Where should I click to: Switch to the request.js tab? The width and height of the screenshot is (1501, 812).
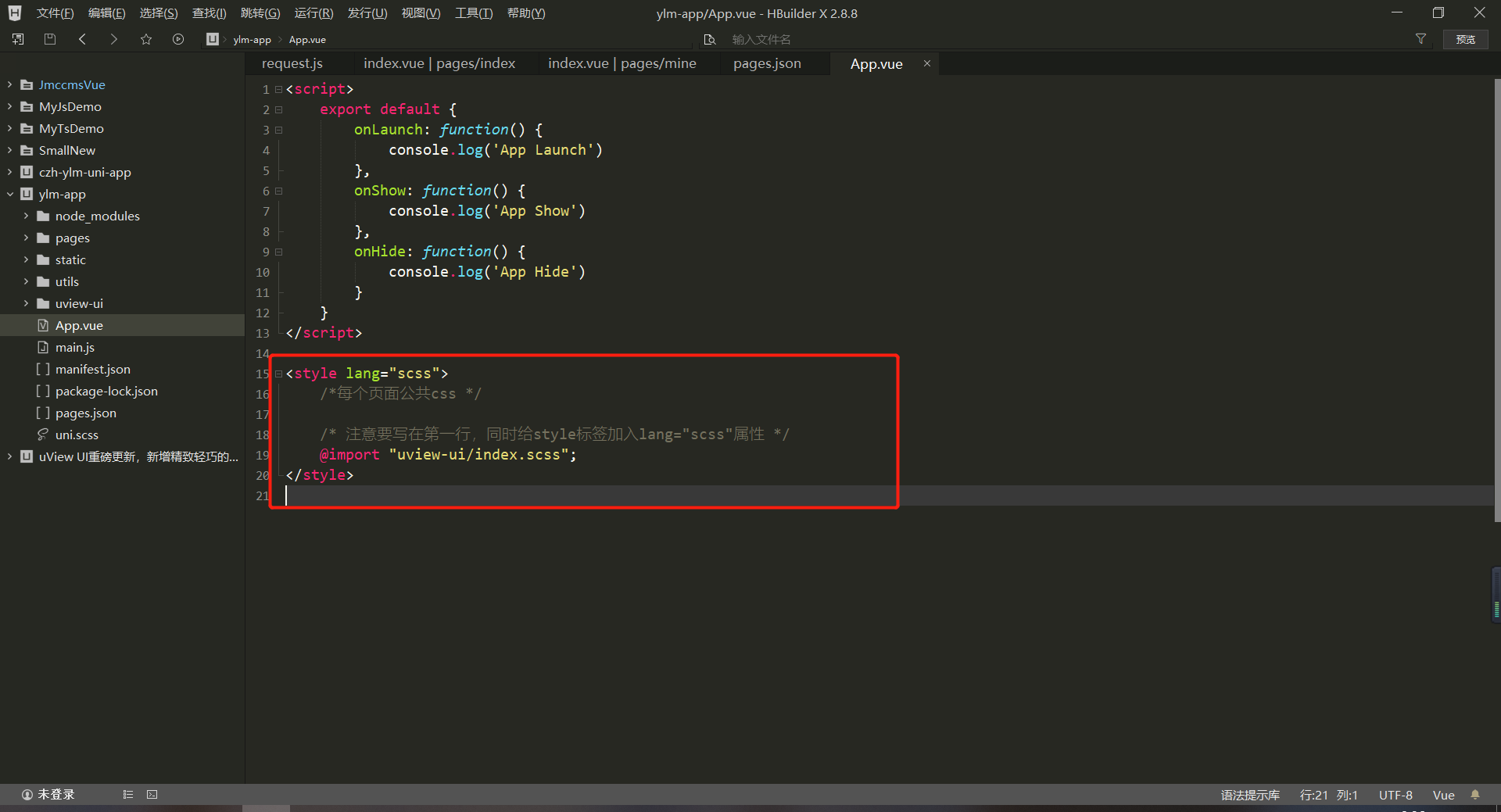292,63
